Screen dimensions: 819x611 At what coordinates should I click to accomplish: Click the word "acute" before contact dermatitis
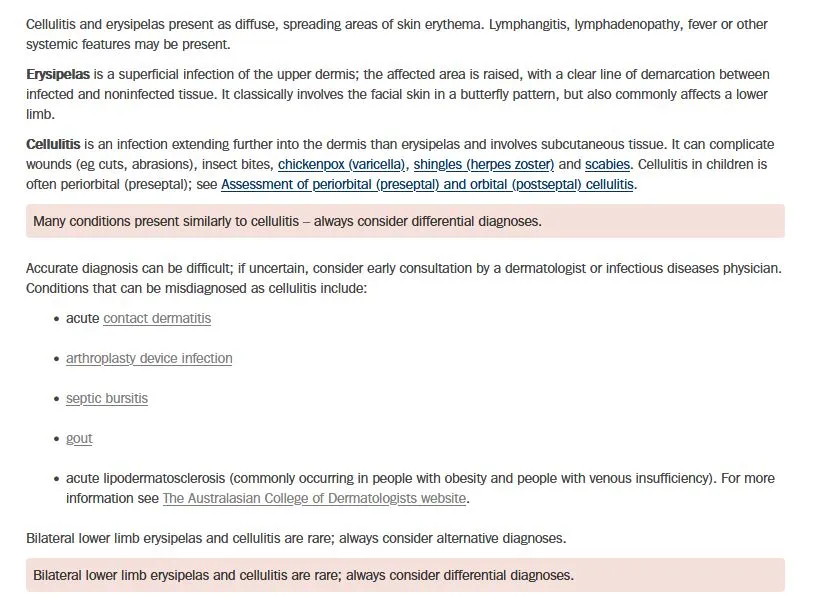point(83,318)
